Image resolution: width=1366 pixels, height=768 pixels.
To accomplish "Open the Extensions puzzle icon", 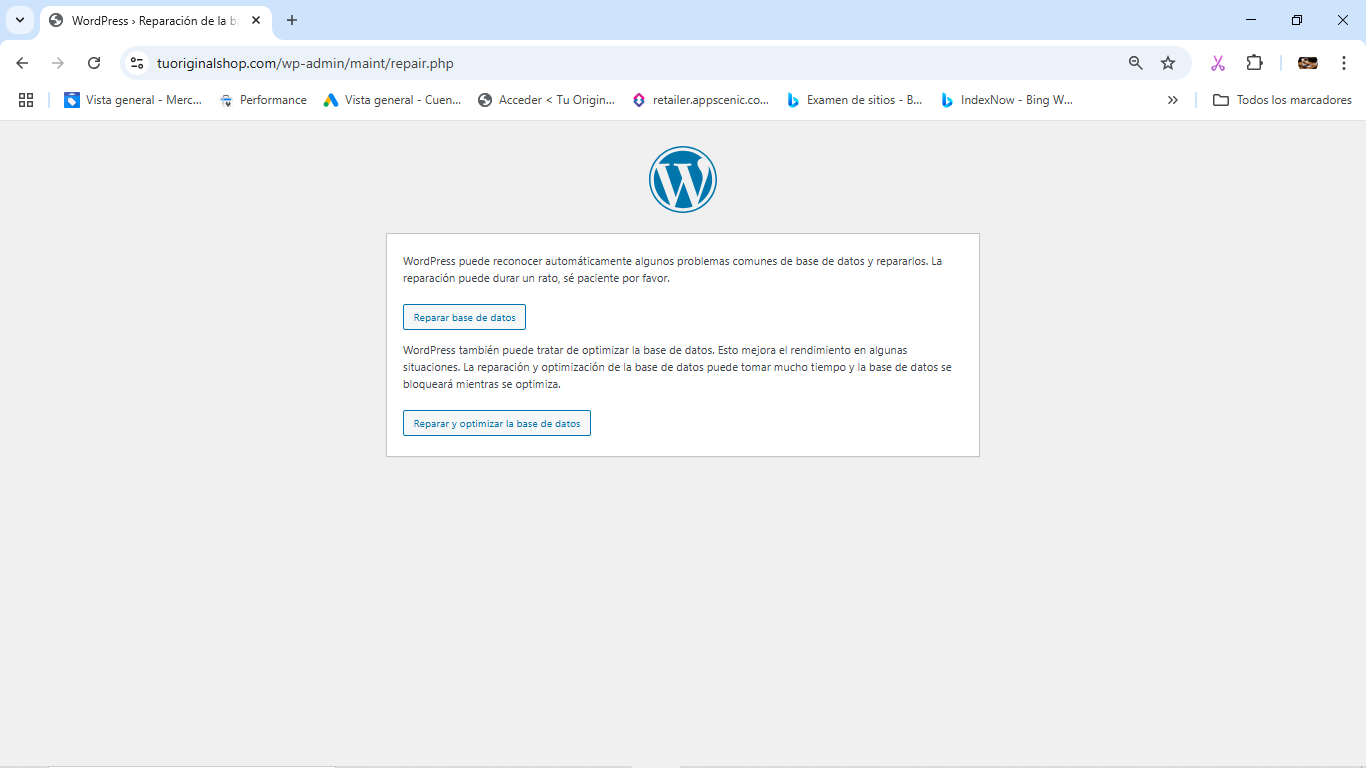I will point(1254,63).
